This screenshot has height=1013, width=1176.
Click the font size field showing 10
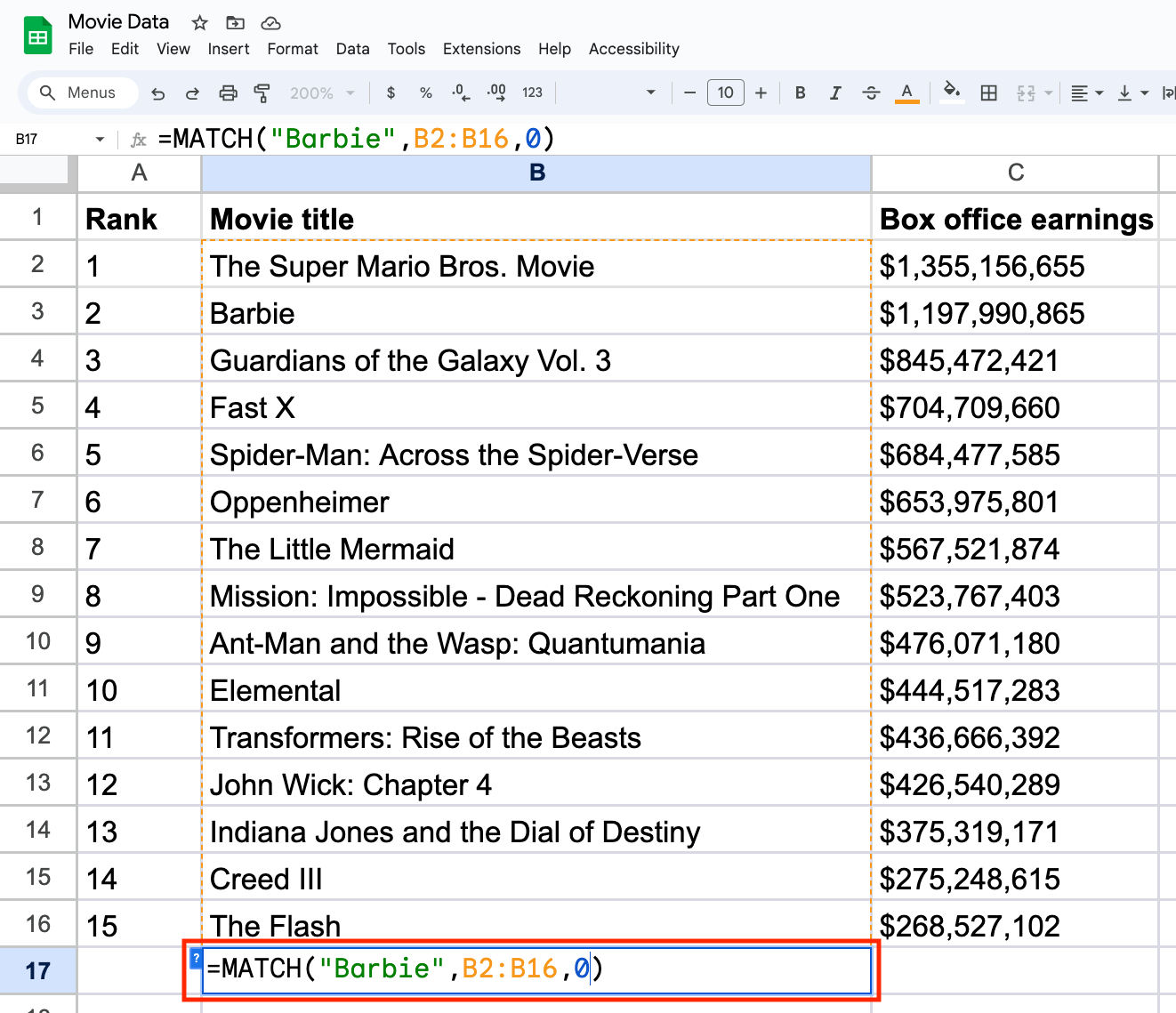tap(726, 92)
